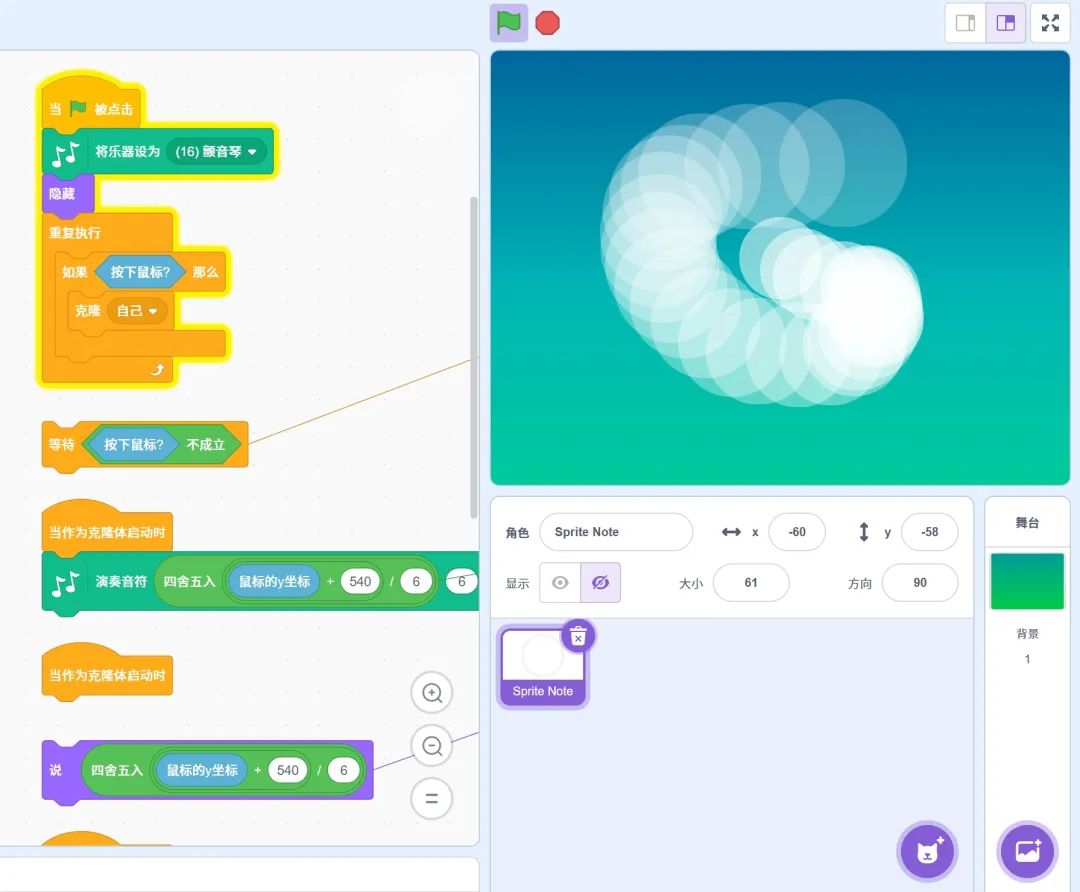
Task: Click the music note icon on 将乐器设为 block
Action: (66, 155)
